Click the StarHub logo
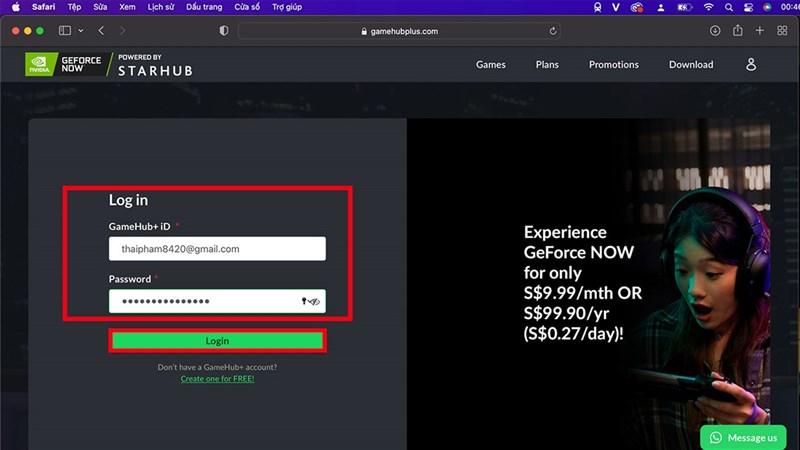This screenshot has width=800, height=450. point(155,65)
